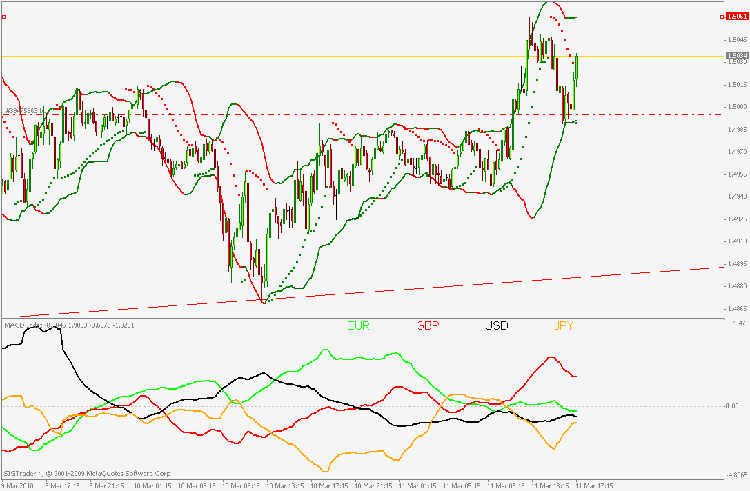Click the 1.5045 price axis label
Image resolution: width=750 pixels, height=491 pixels.
pyautogui.click(x=737, y=39)
